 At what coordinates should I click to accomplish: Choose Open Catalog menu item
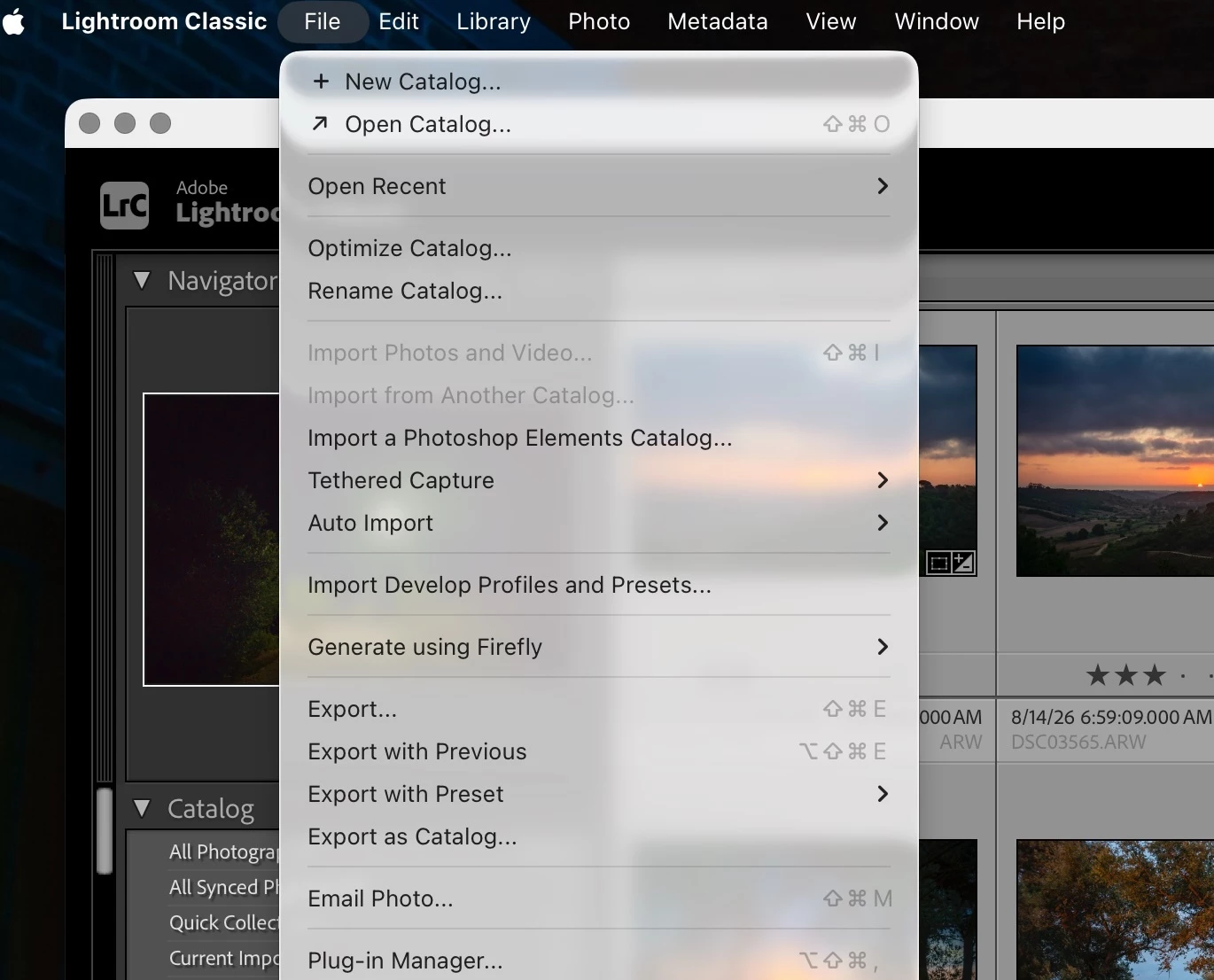pyautogui.click(x=599, y=124)
